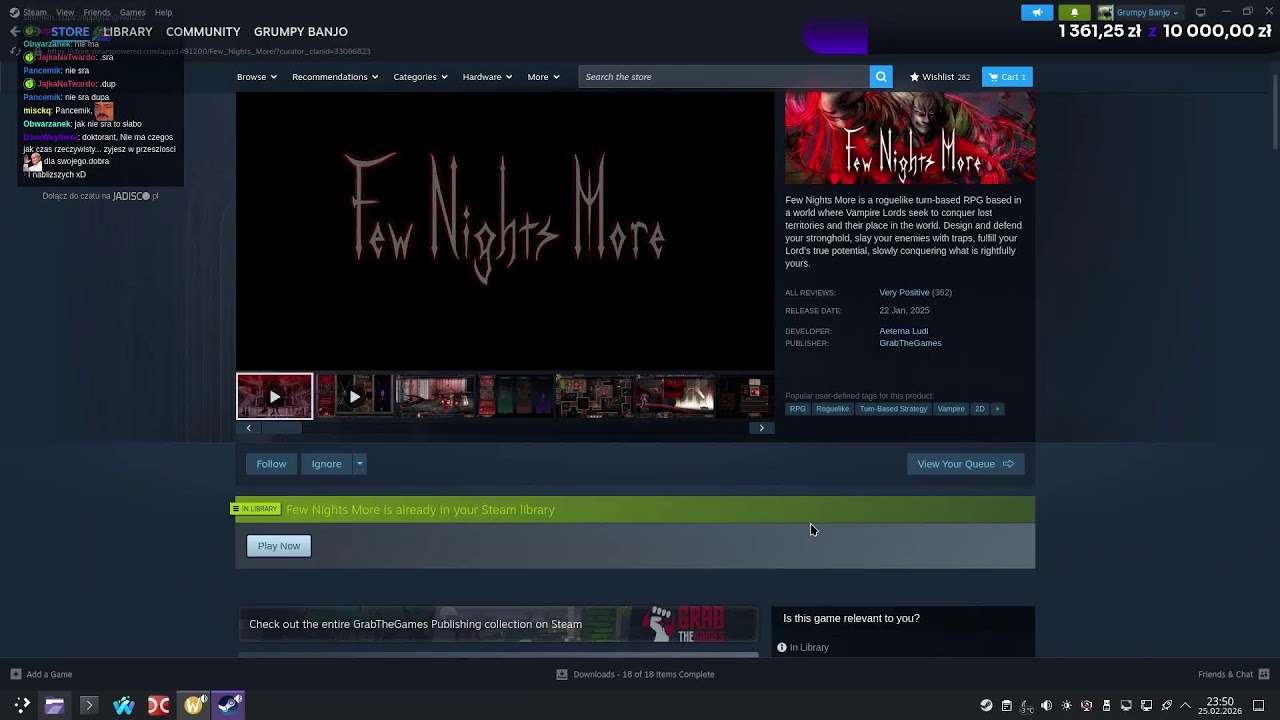This screenshot has height=720, width=1280.
Task: Expand more tags with the plus button
Action: tap(997, 409)
